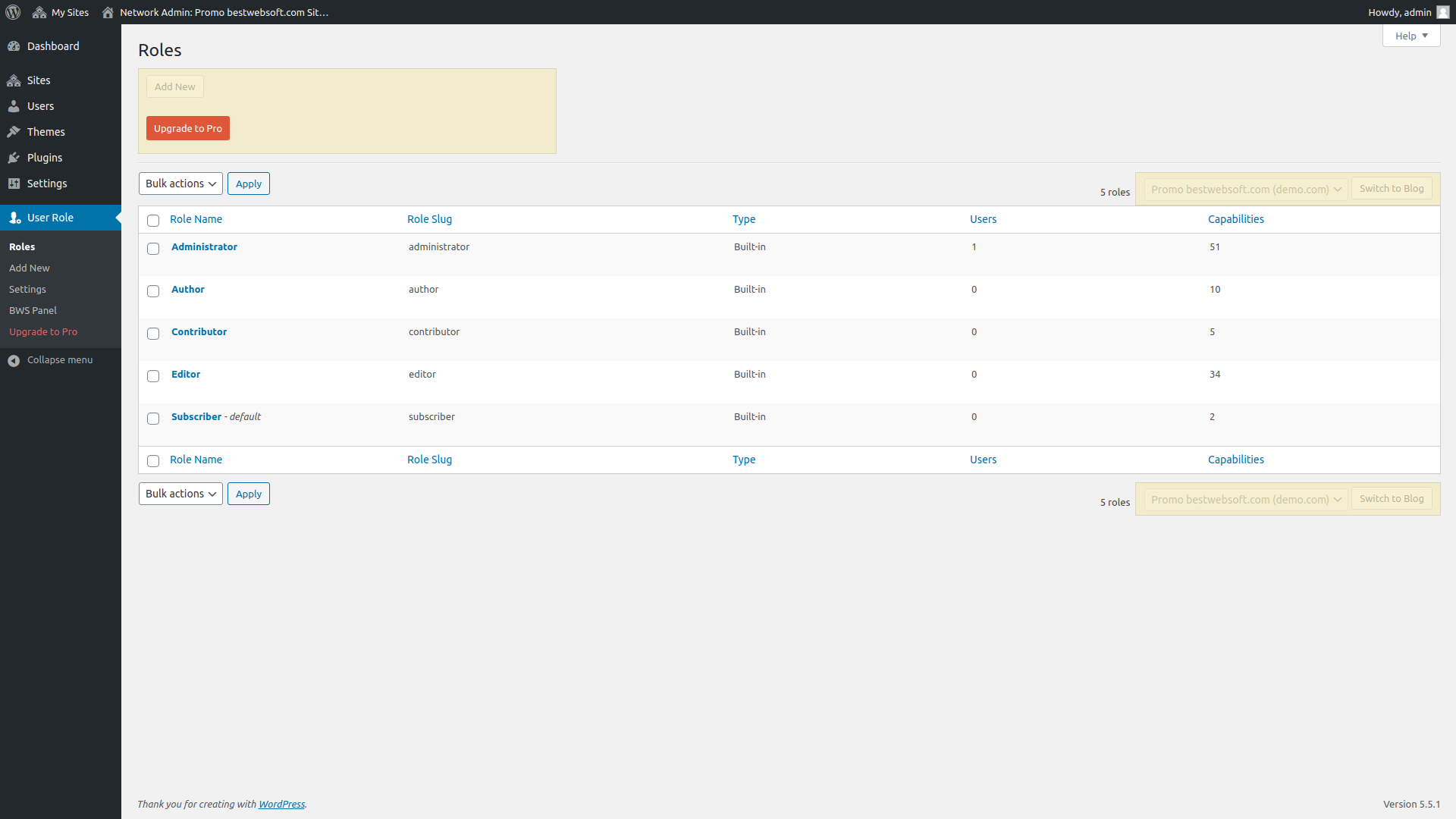Sort by Capabilities footer column

(1236, 460)
